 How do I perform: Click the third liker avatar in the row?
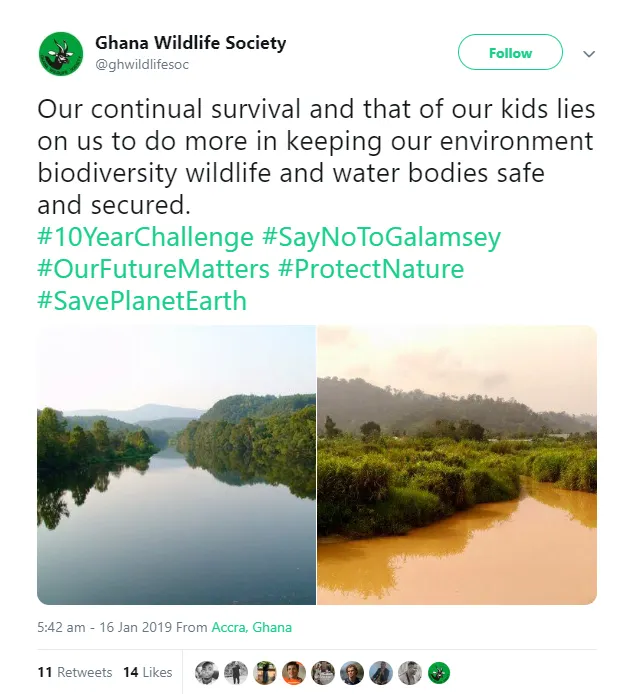tap(264, 672)
